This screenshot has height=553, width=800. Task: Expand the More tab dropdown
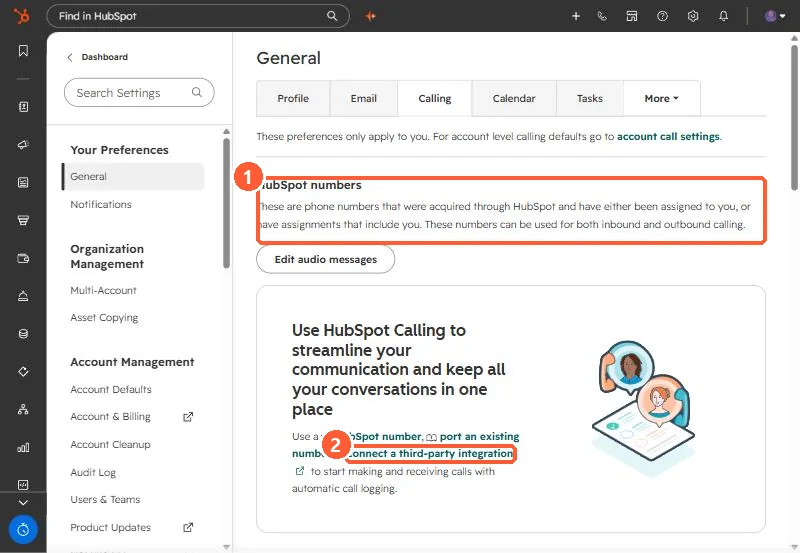pos(662,98)
